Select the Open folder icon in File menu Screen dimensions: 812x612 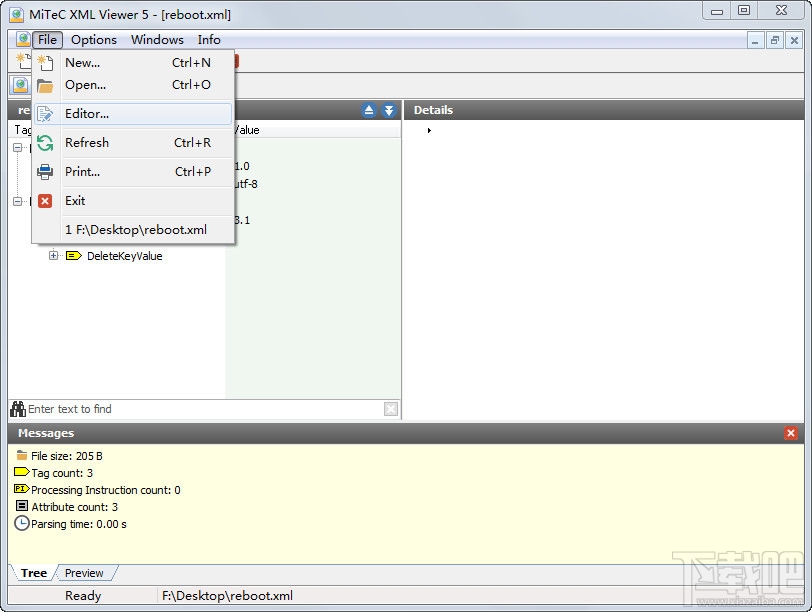point(44,85)
